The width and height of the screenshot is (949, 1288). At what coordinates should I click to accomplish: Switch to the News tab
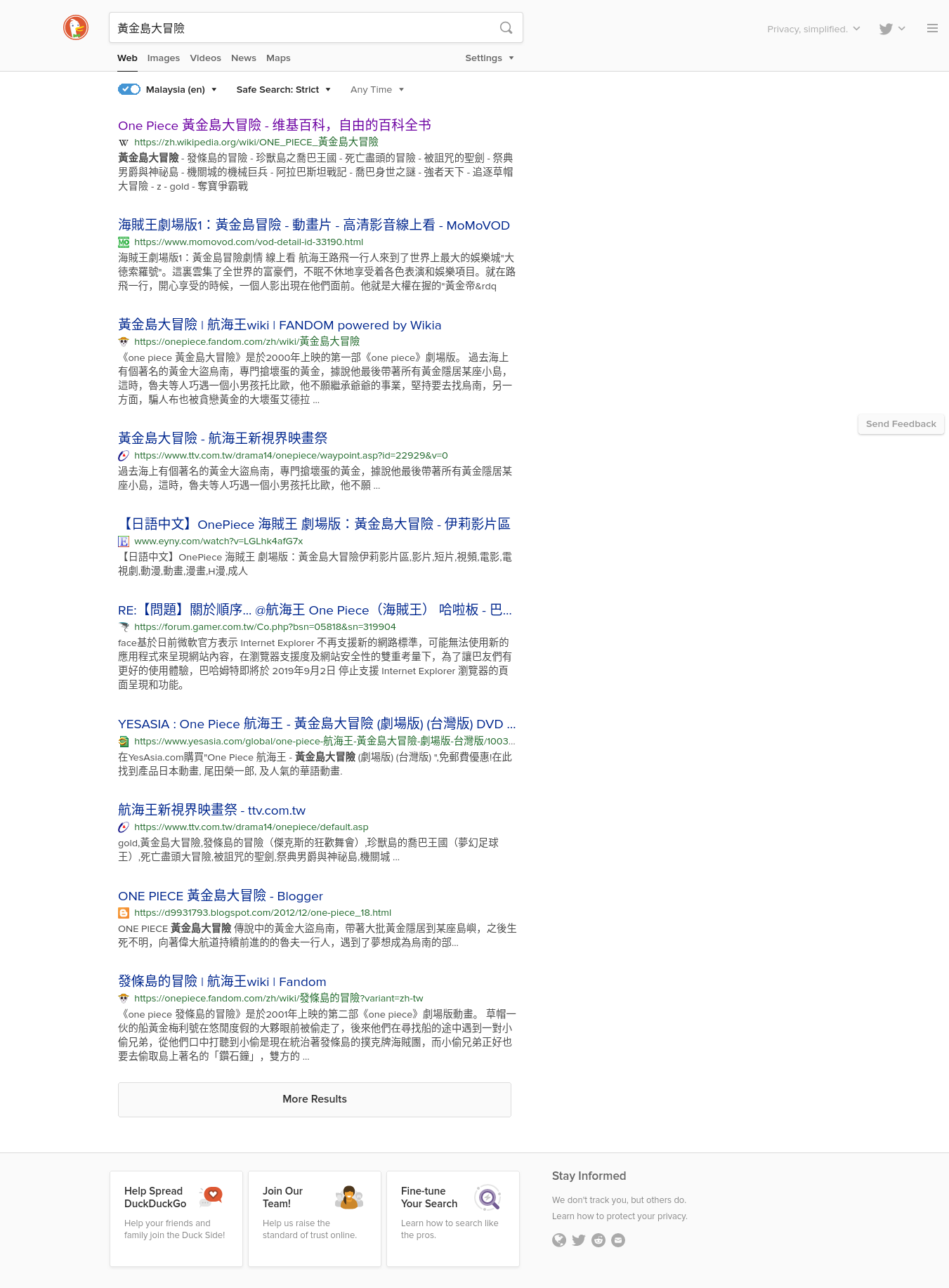(x=244, y=58)
